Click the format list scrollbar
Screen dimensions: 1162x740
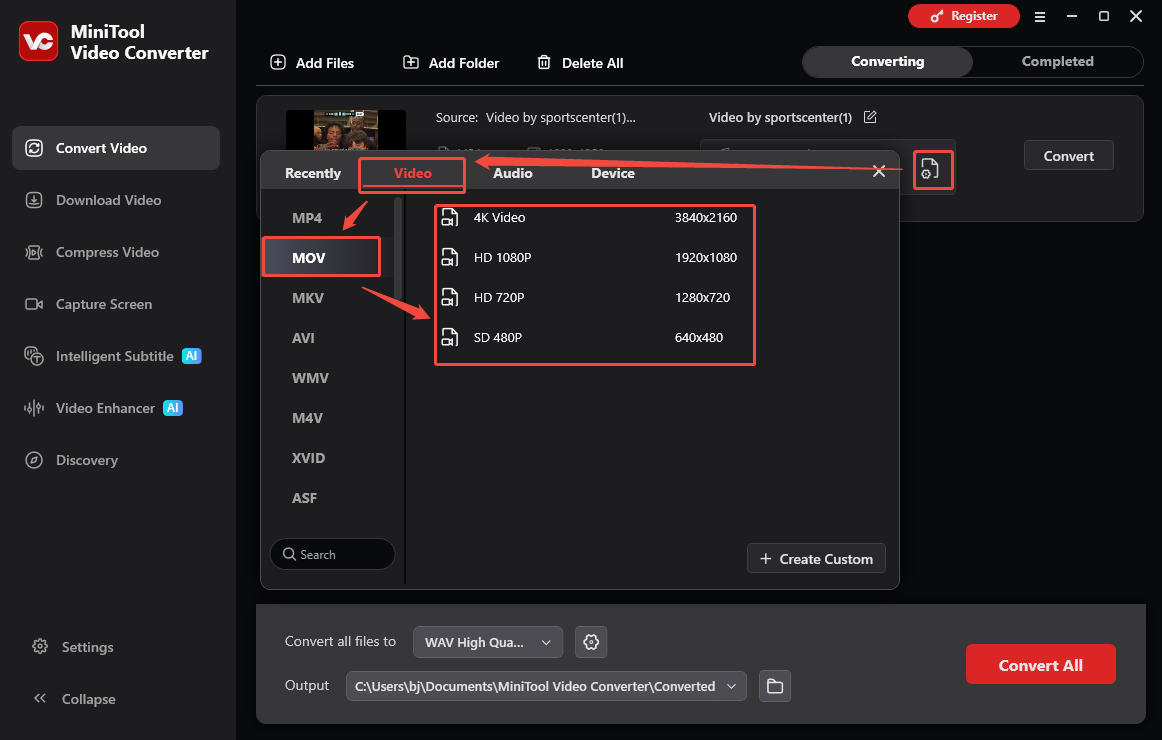[x=398, y=248]
